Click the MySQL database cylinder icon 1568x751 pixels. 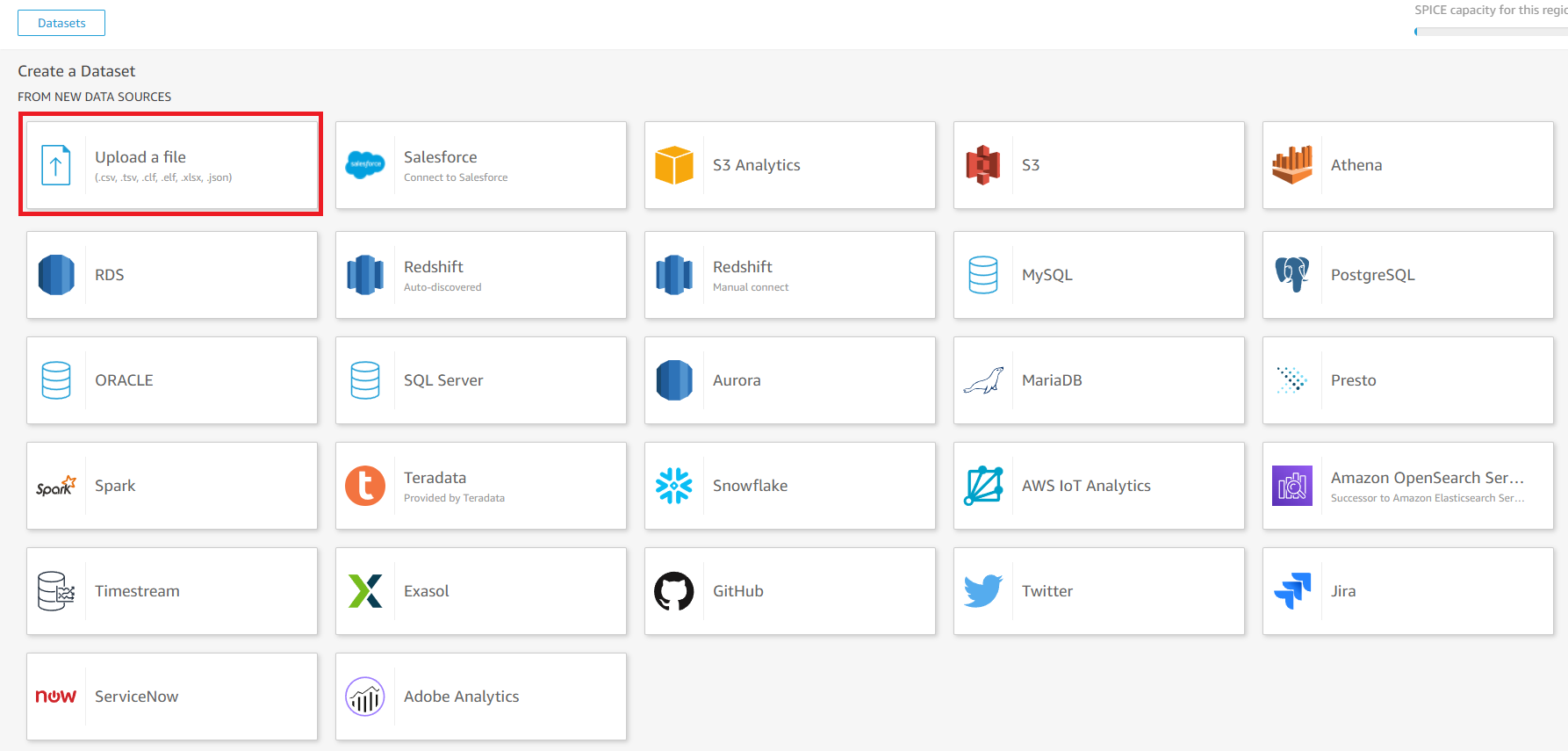983,275
